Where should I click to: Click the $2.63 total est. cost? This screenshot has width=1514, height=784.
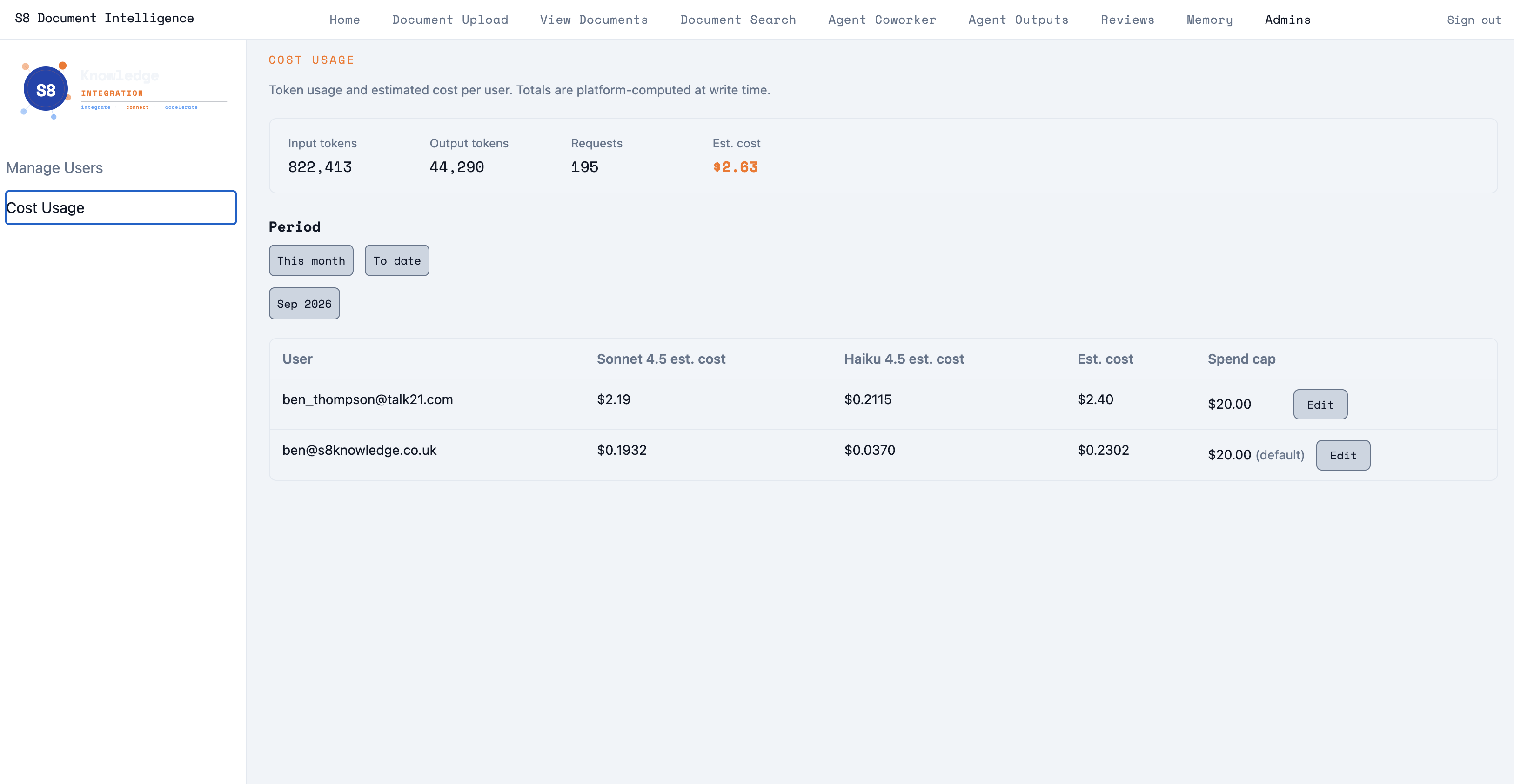(x=735, y=167)
